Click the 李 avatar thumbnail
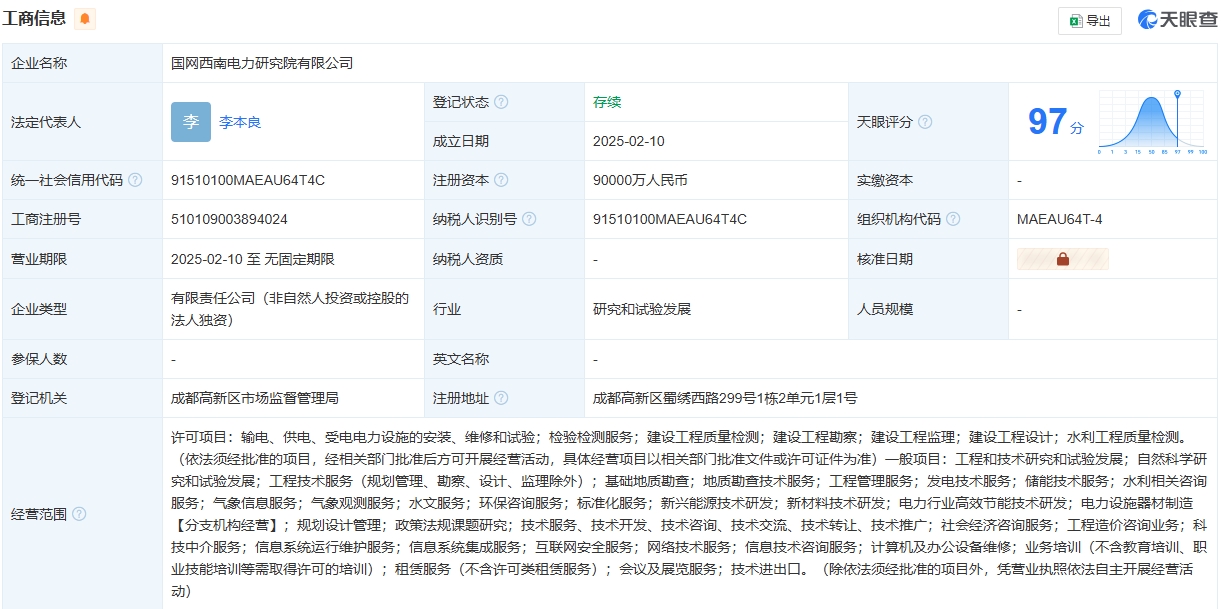Image resolution: width=1221 pixels, height=609 pixels. pos(190,121)
